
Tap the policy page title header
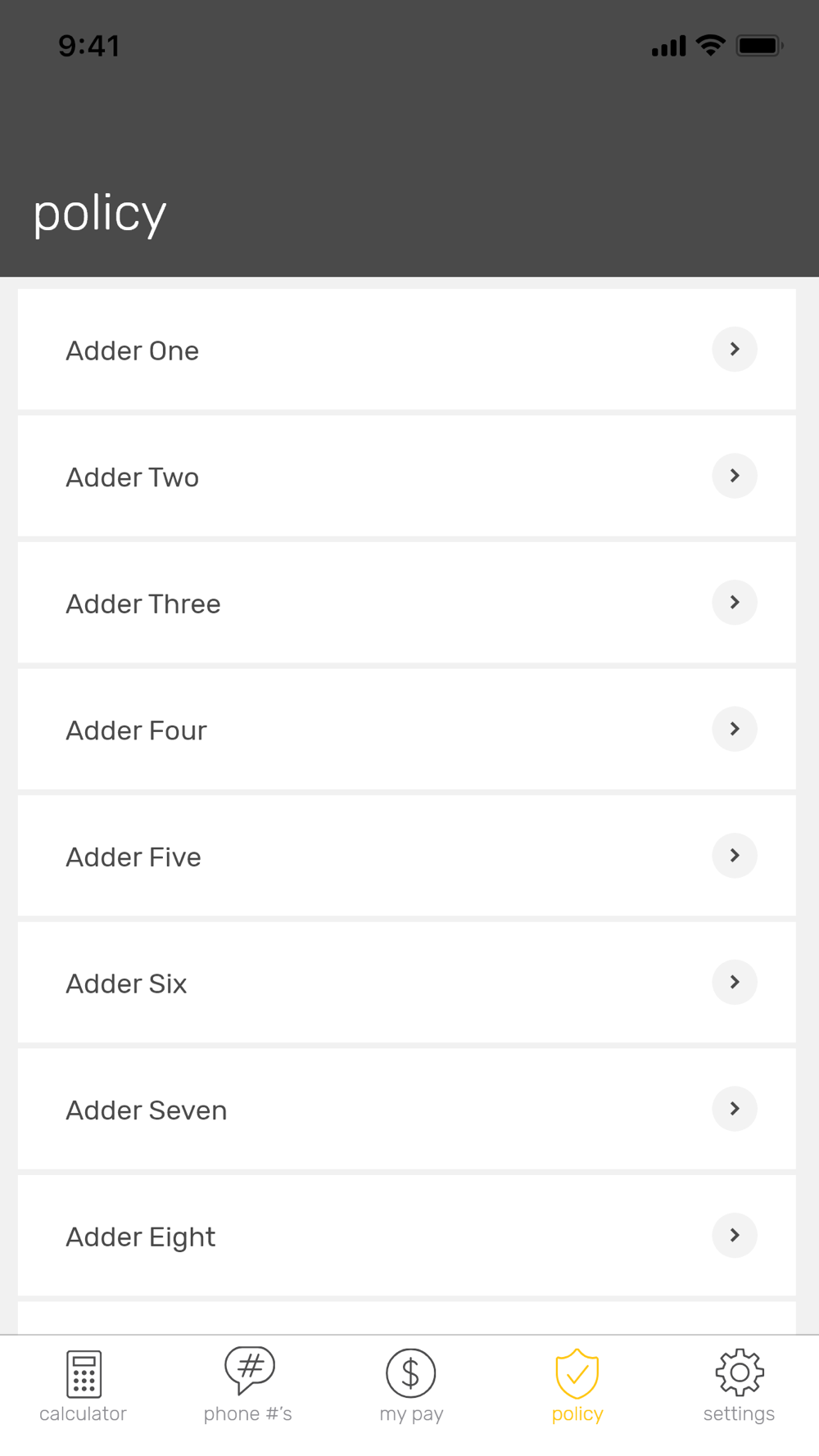100,214
